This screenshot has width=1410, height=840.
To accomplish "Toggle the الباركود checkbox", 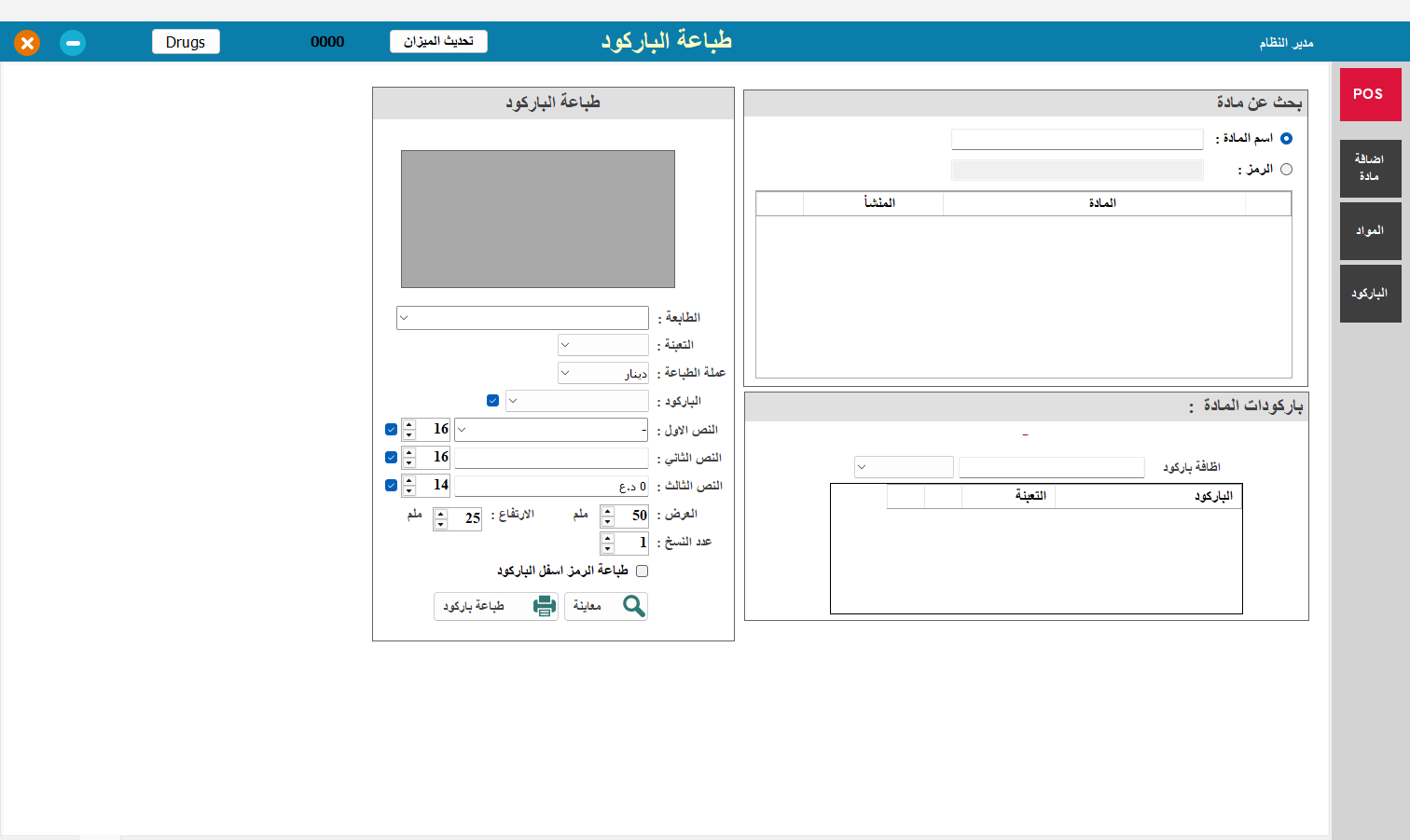I will [493, 401].
